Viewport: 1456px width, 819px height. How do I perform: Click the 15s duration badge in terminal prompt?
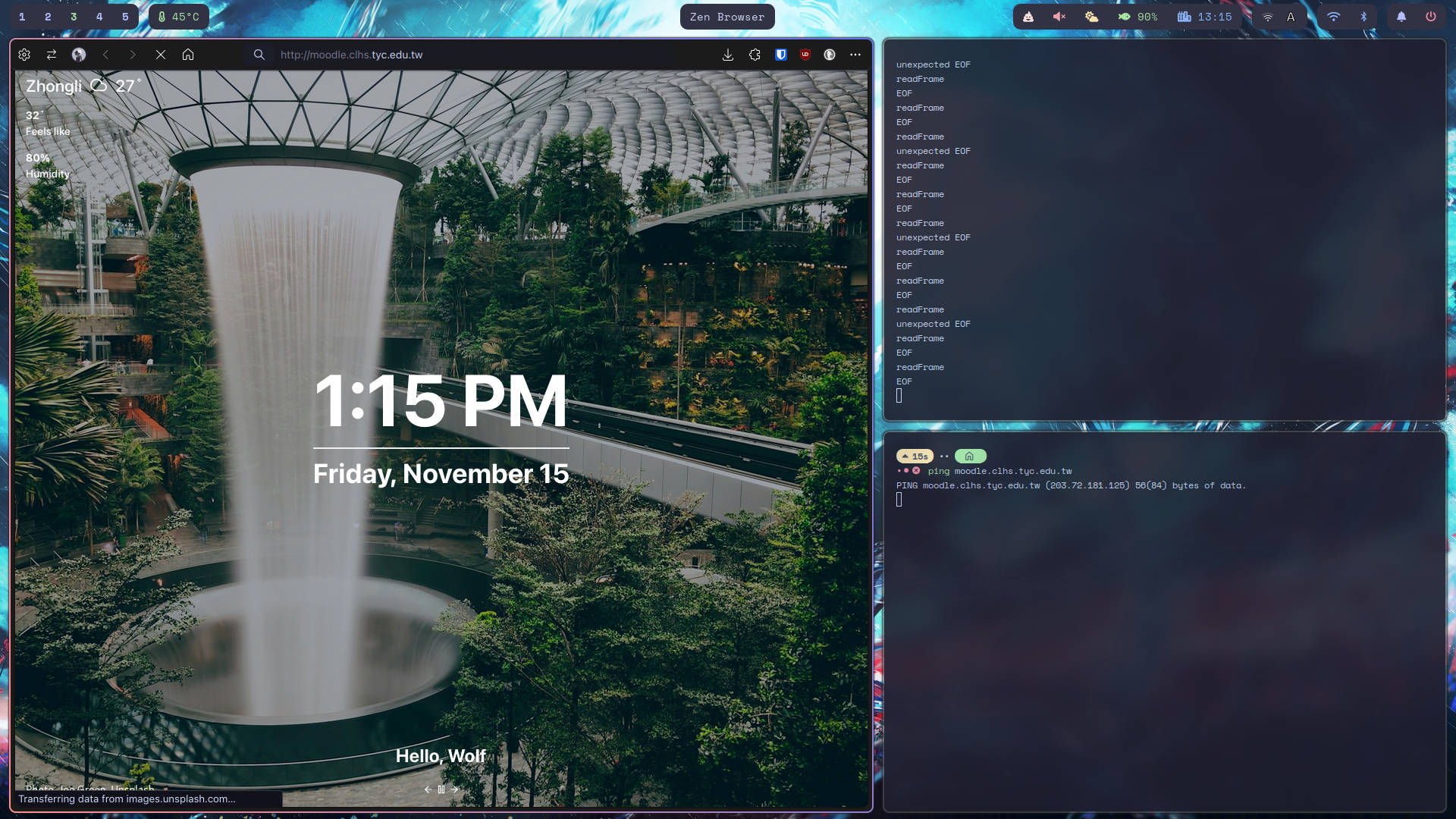click(x=915, y=457)
